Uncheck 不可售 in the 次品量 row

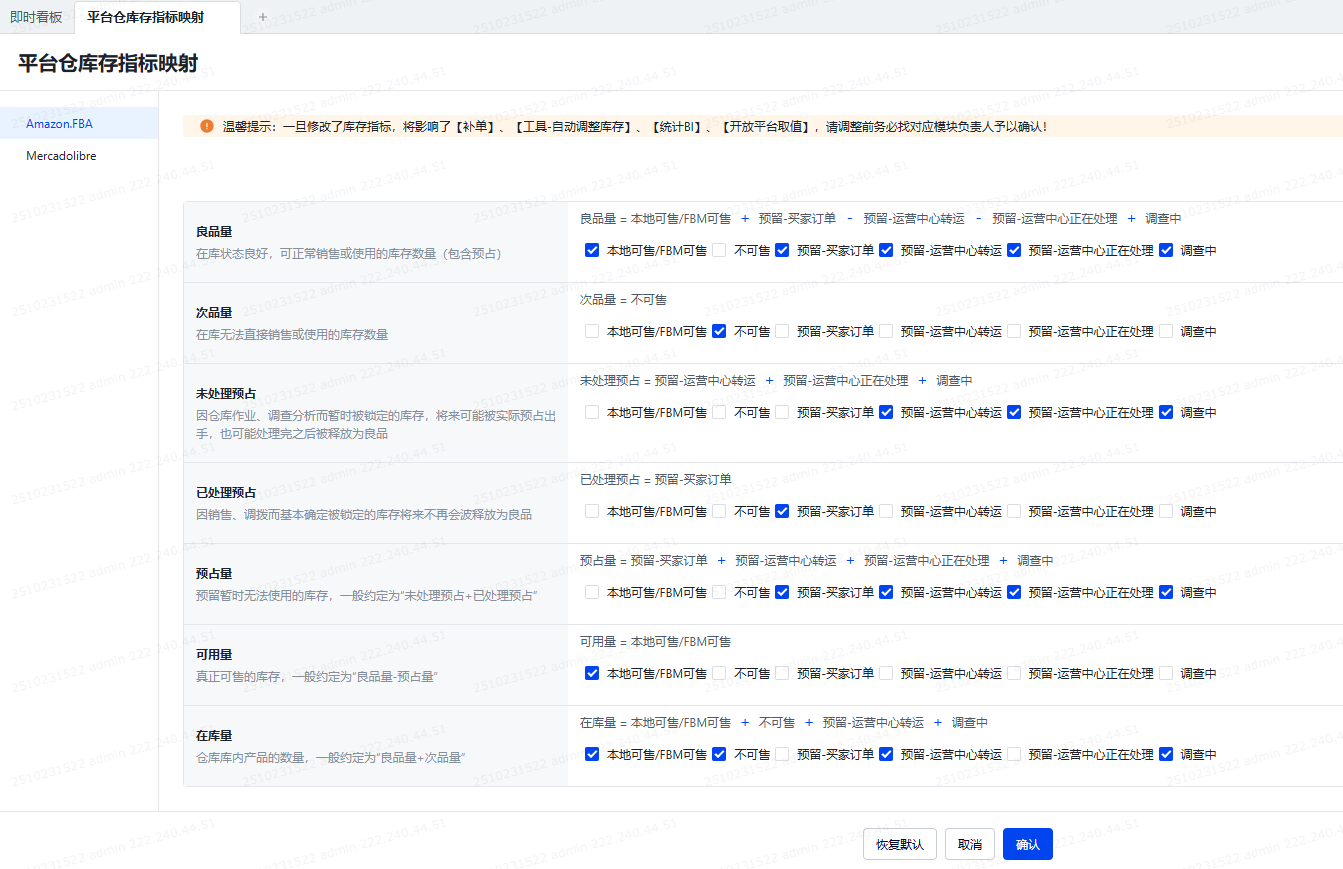tap(719, 331)
